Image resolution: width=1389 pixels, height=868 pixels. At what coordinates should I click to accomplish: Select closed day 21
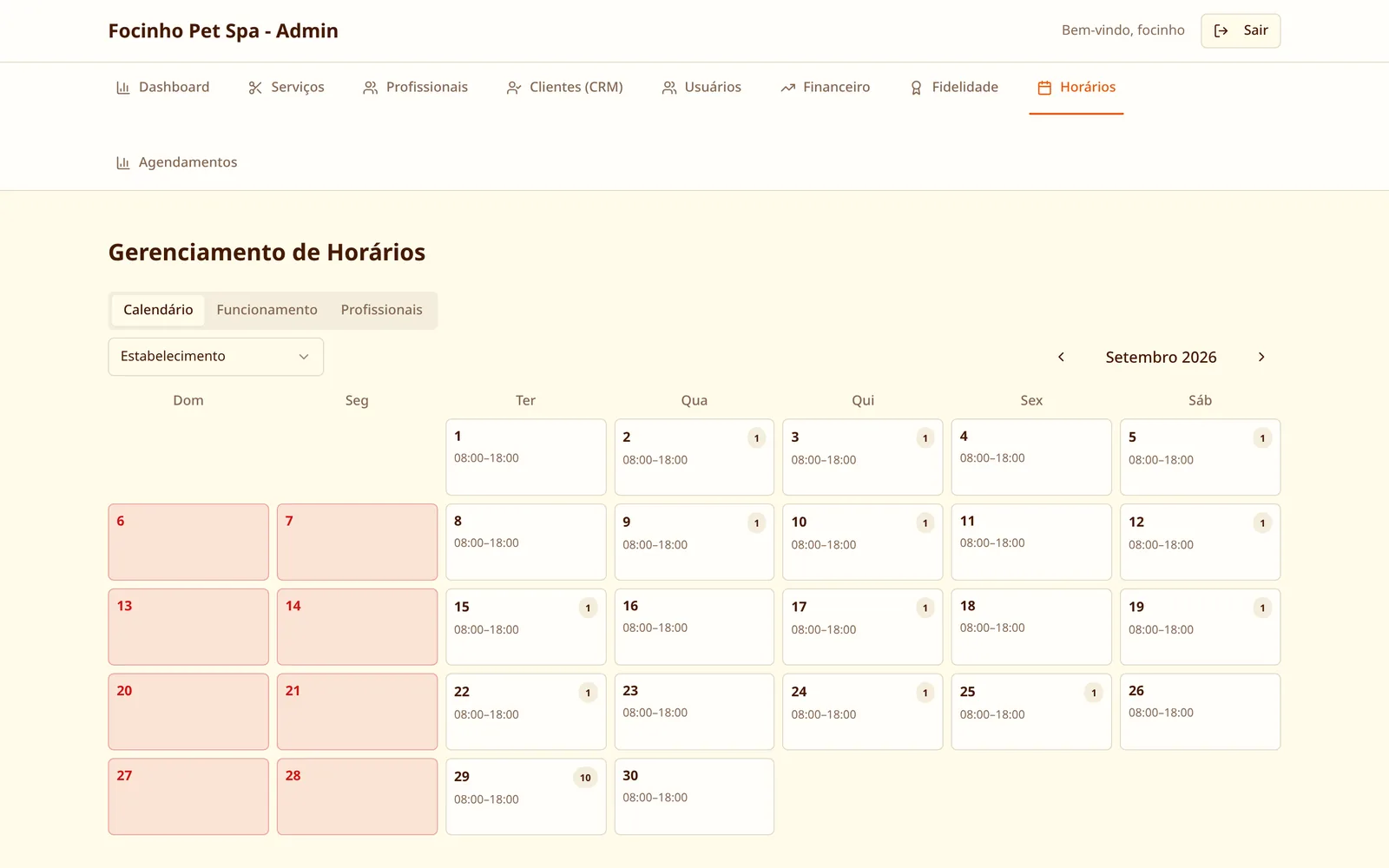(x=357, y=712)
